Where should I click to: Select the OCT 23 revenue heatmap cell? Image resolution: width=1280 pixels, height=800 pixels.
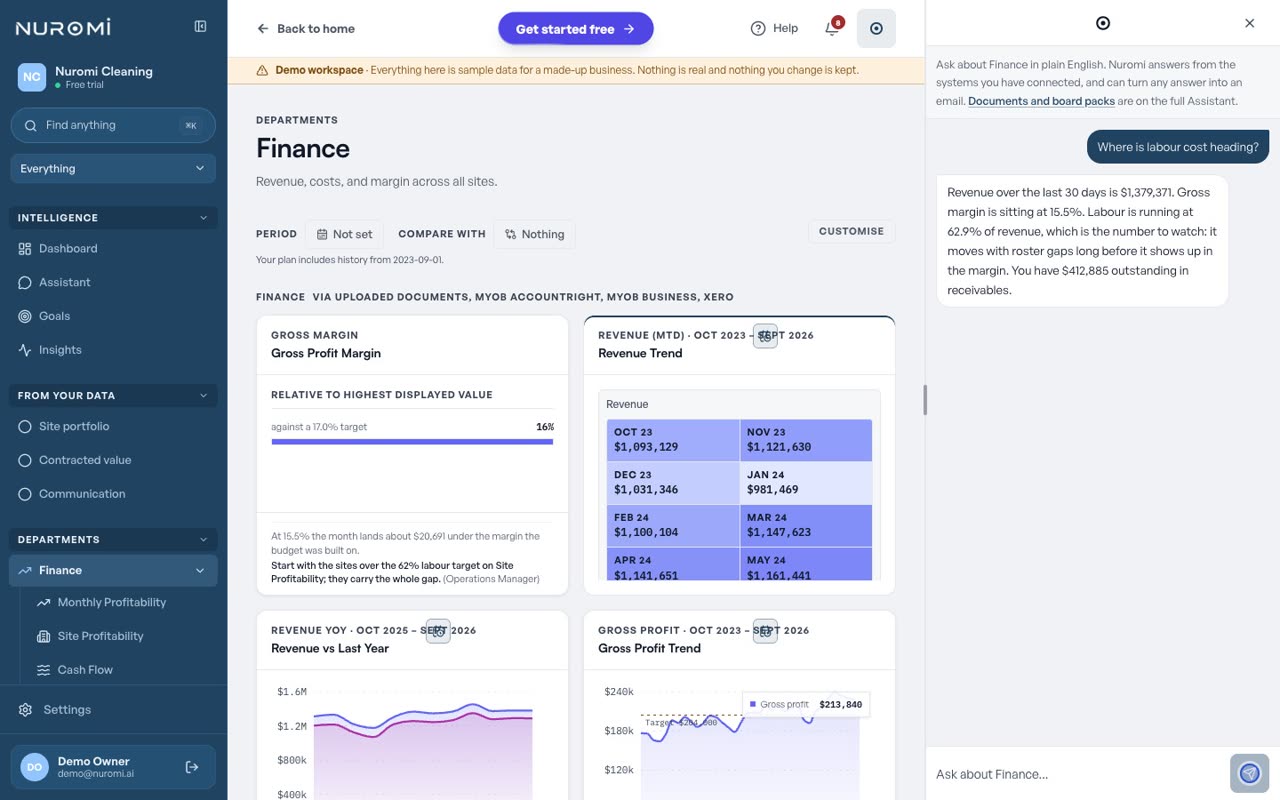tap(672, 440)
